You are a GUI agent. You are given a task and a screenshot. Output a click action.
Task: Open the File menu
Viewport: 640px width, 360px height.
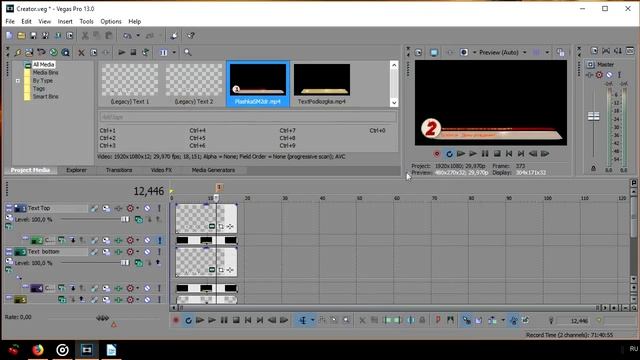click(x=10, y=22)
